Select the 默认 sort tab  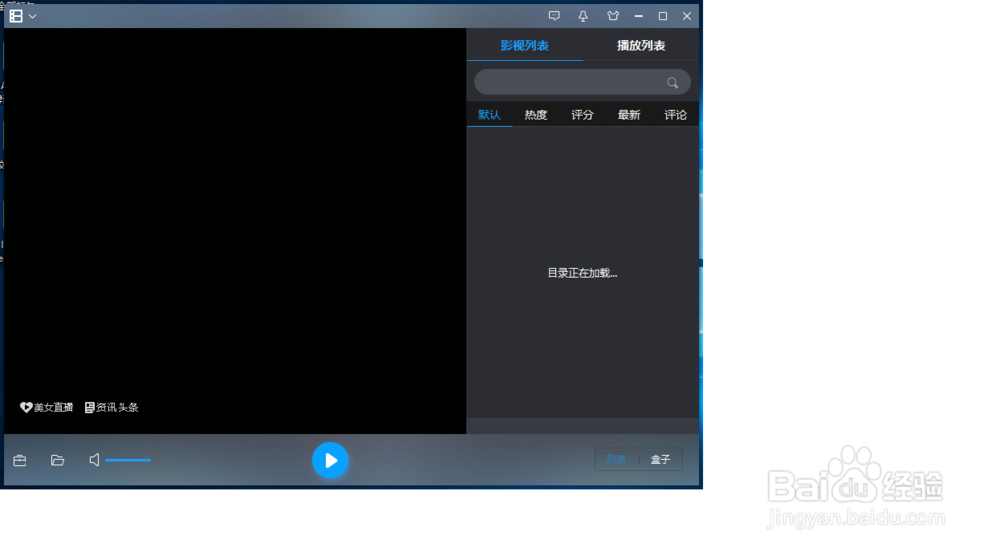pos(489,115)
